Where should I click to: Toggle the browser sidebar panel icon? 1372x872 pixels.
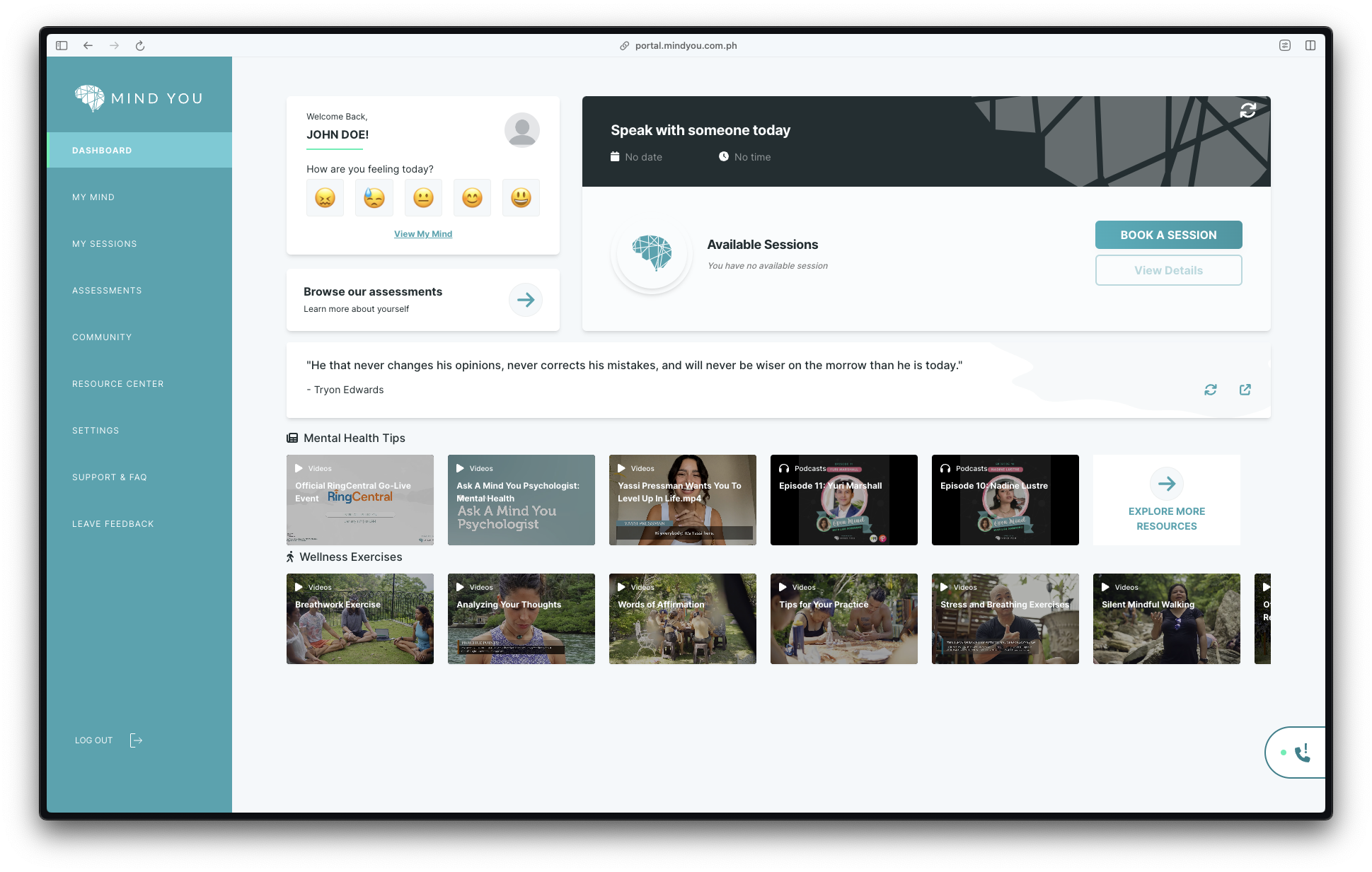click(x=62, y=46)
